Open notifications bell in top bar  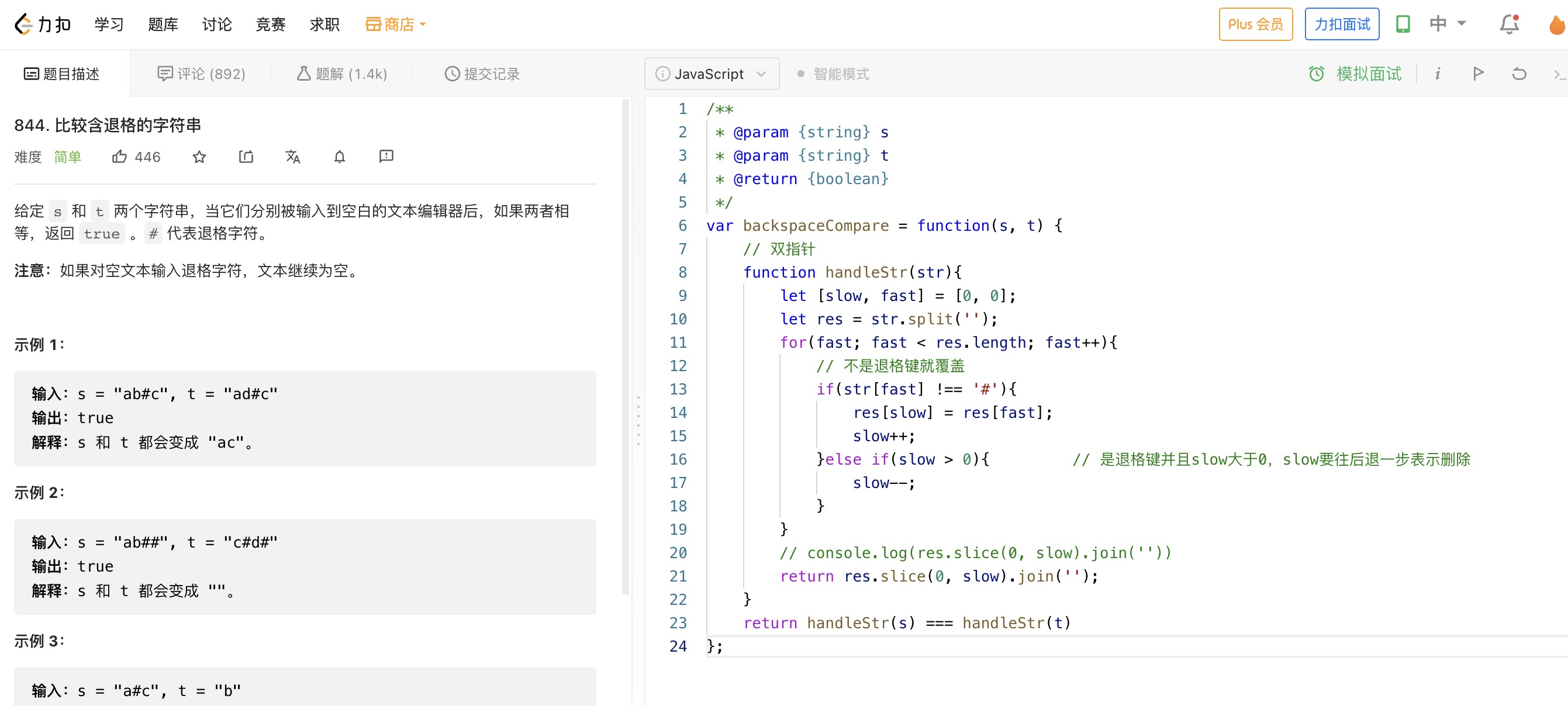tap(1509, 25)
